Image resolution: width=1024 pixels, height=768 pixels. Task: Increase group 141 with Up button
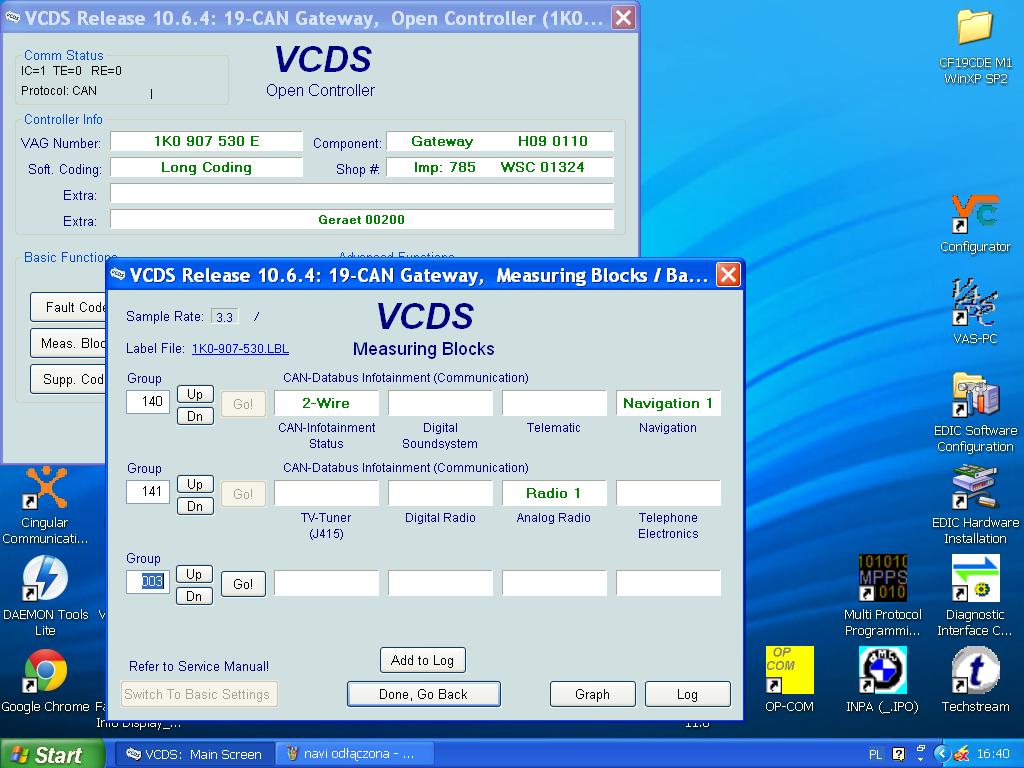point(195,484)
